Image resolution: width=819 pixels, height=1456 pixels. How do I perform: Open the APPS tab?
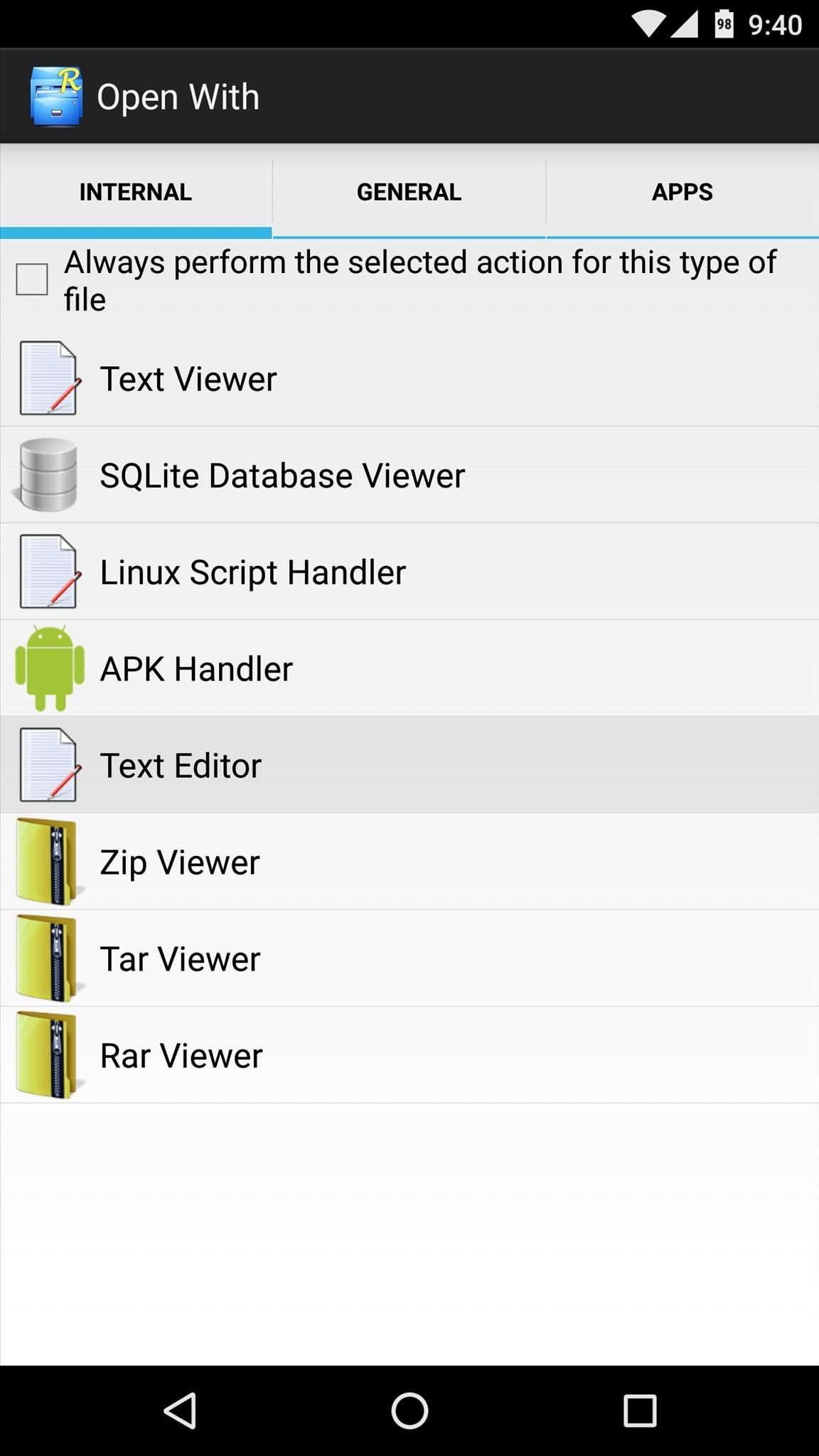[x=682, y=192]
